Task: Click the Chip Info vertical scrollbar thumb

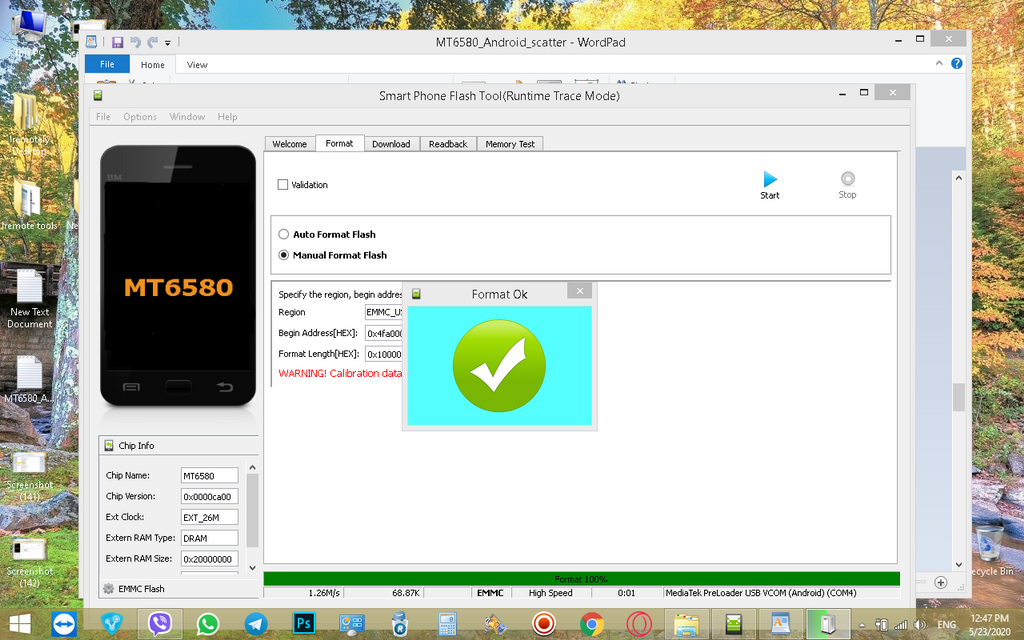Action: 253,510
